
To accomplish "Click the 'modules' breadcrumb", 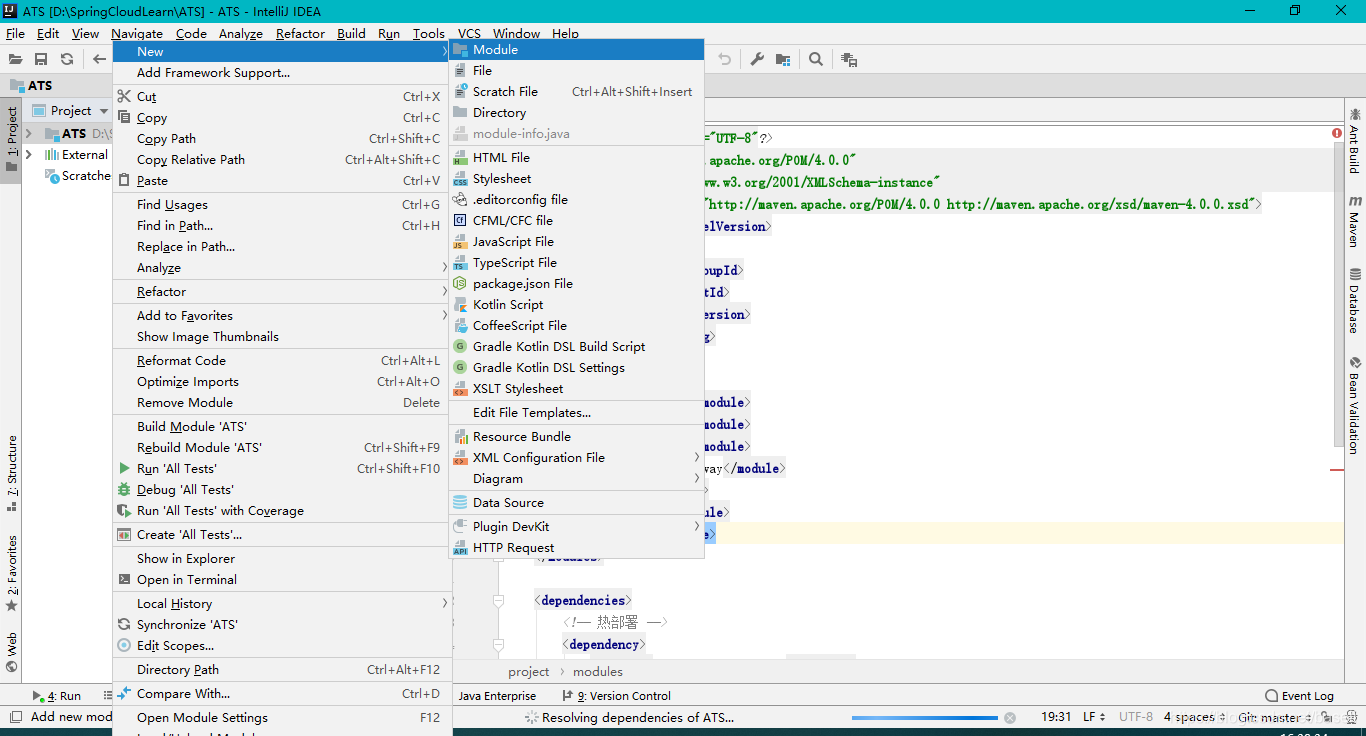I will pyautogui.click(x=598, y=671).
